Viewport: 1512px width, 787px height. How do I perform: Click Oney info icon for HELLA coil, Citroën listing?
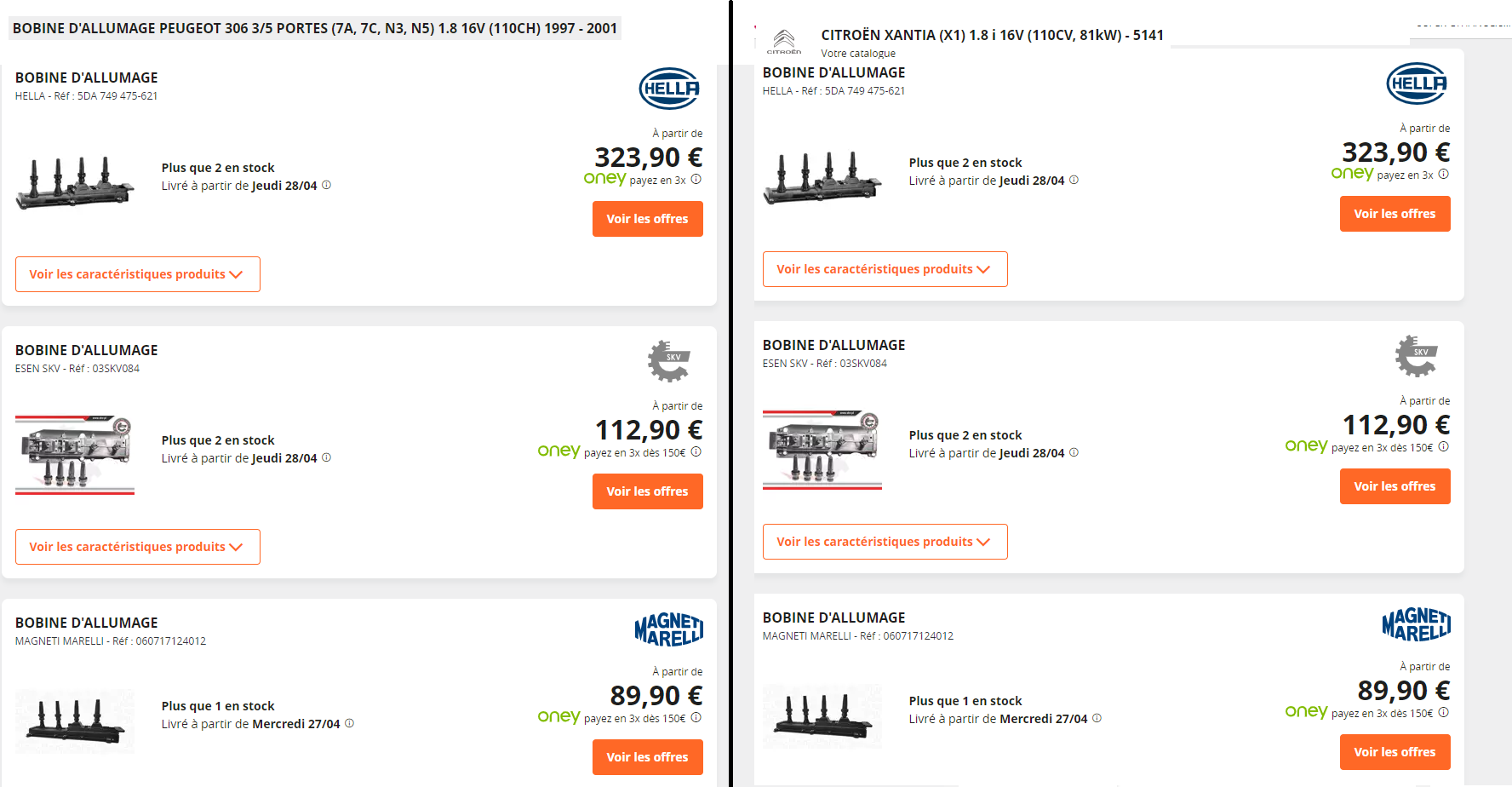1443,174
